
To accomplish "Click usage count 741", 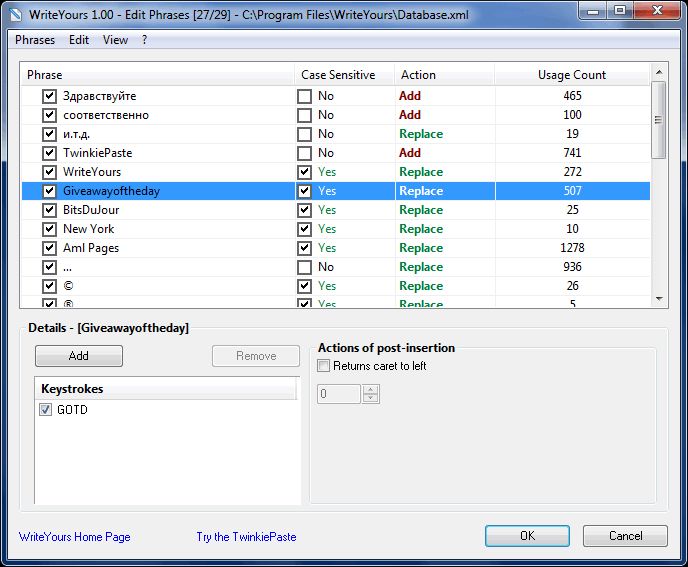I will [572, 153].
